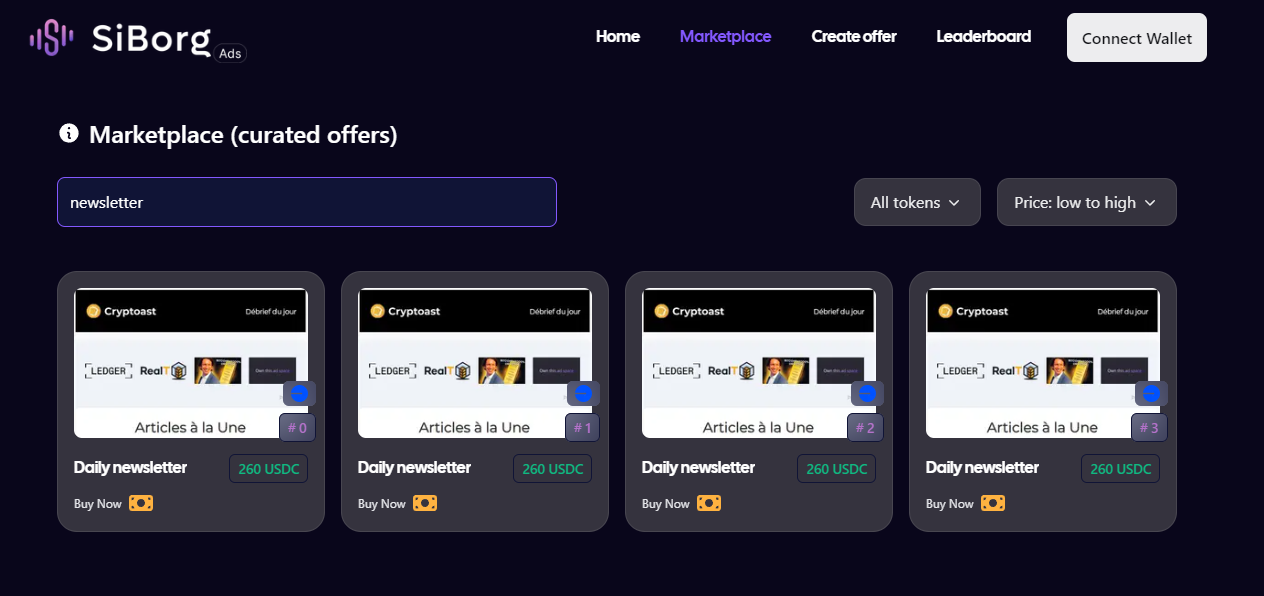
Task: Click the blue chain icon on offer #3
Action: click(x=1151, y=393)
